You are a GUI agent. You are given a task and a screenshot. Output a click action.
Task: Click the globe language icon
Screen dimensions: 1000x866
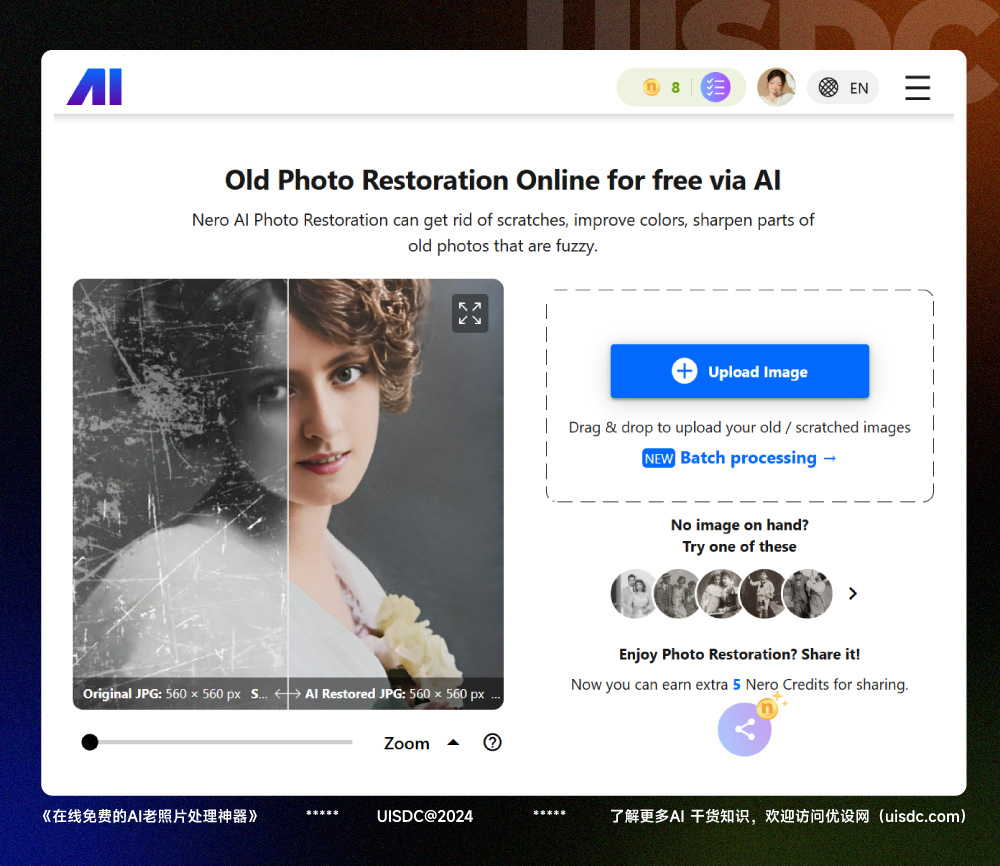[828, 88]
